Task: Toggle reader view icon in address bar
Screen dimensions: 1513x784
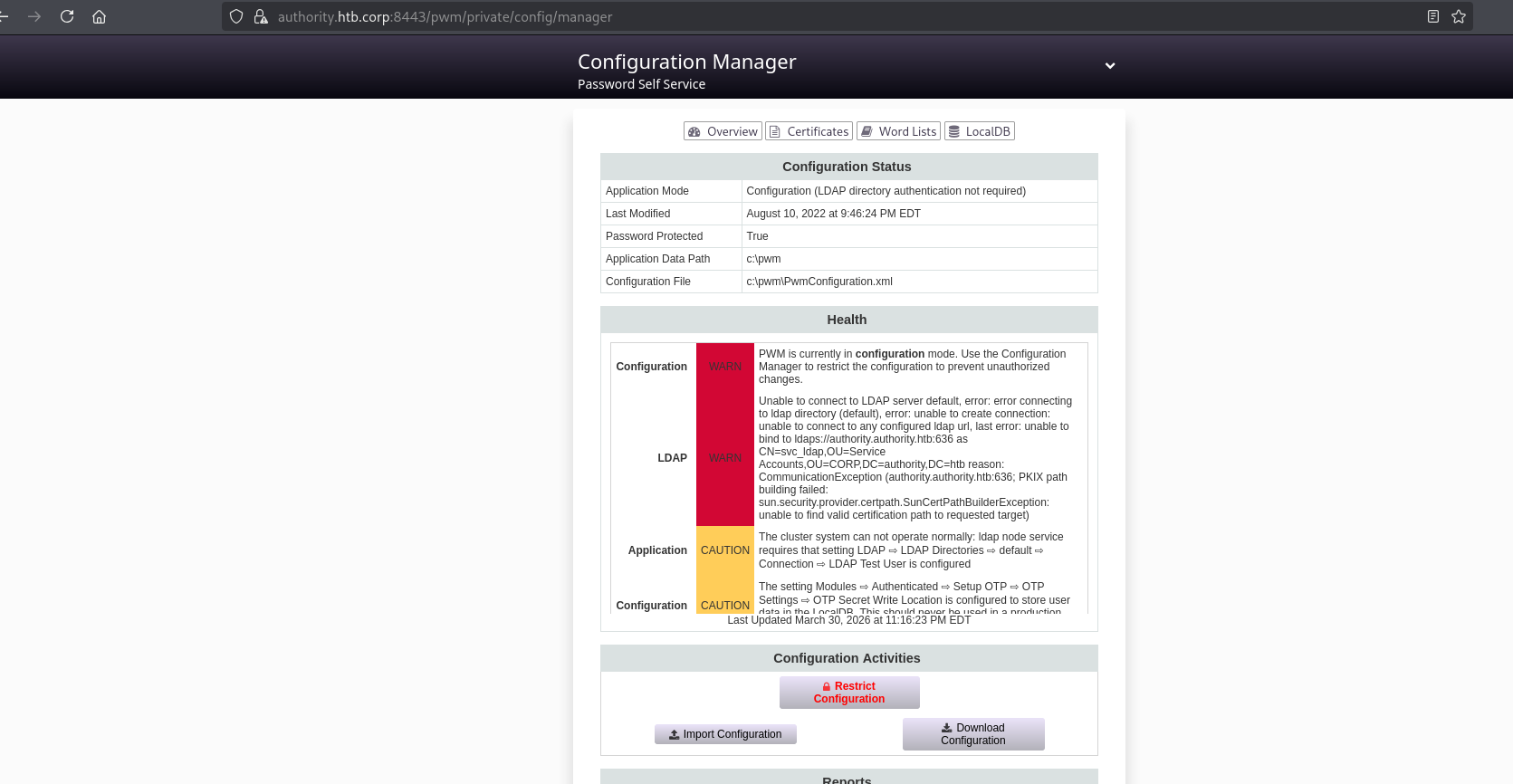Action: click(1432, 16)
